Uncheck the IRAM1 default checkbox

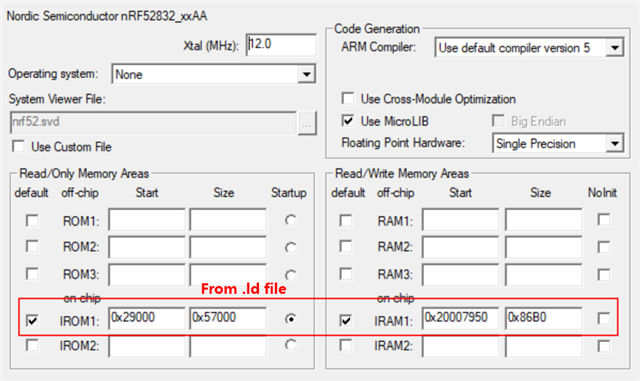pos(346,321)
